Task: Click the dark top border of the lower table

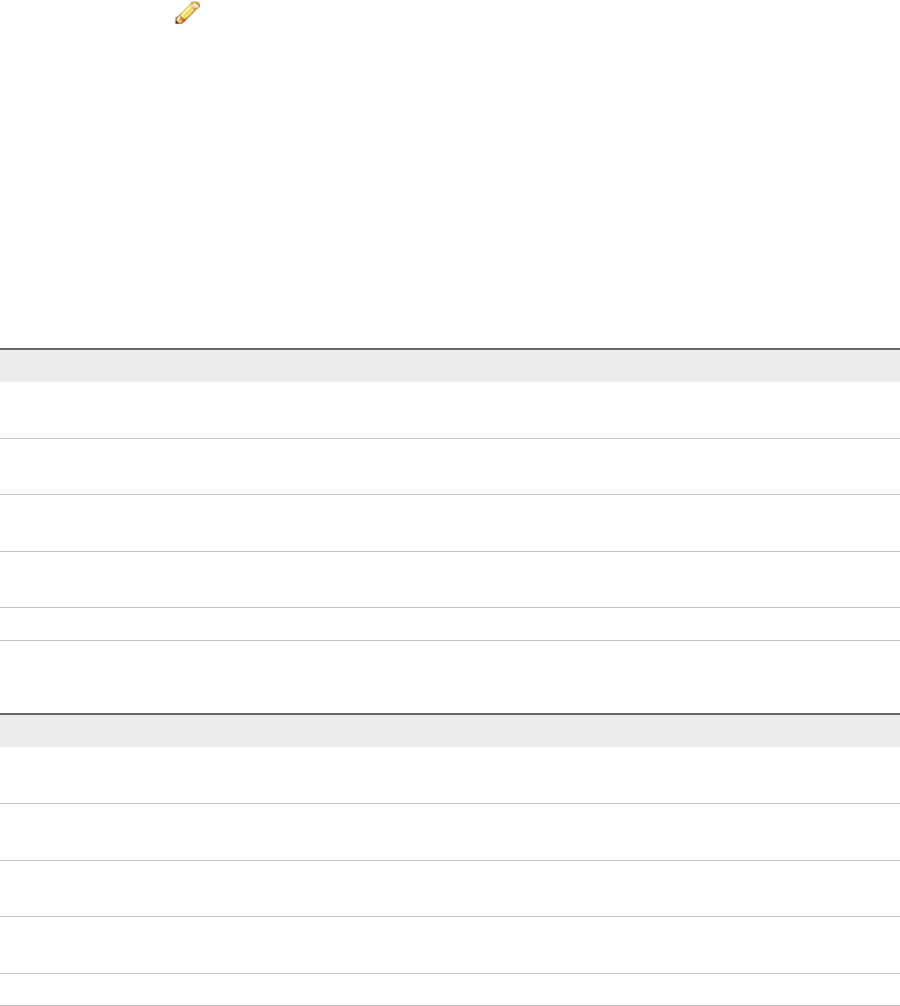Action: (x=450, y=713)
